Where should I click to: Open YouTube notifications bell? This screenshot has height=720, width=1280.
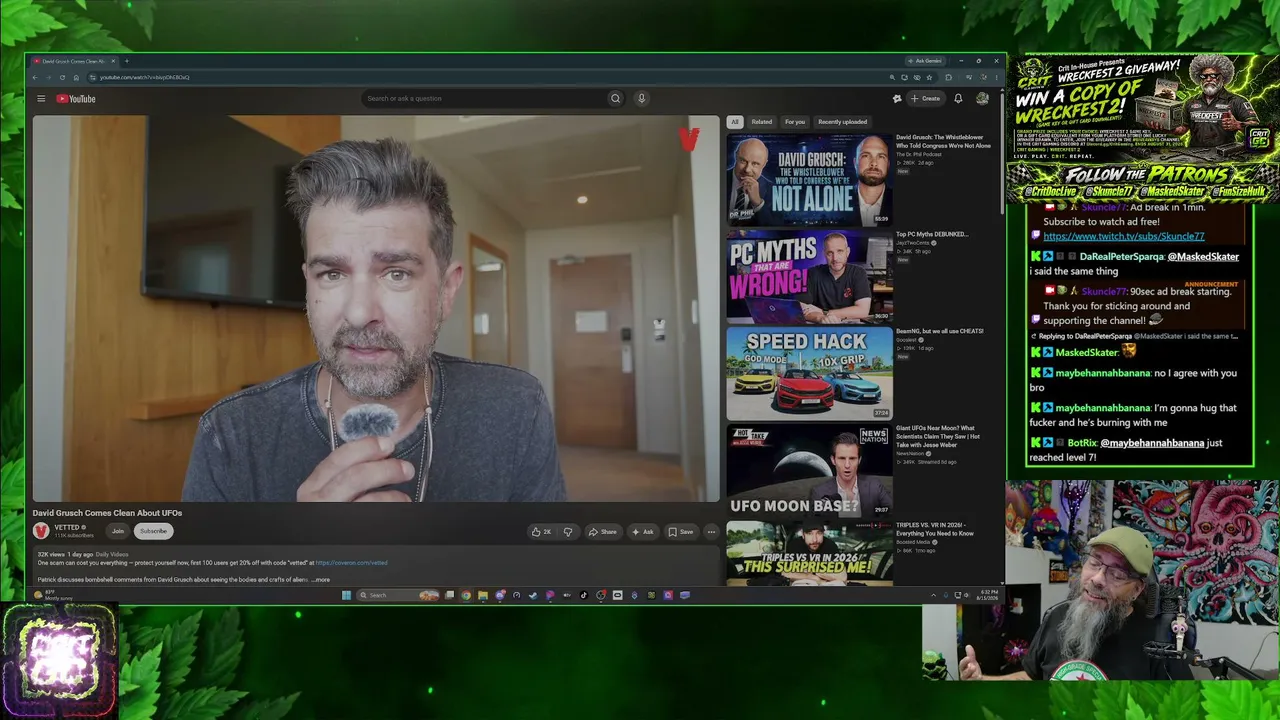(x=958, y=98)
